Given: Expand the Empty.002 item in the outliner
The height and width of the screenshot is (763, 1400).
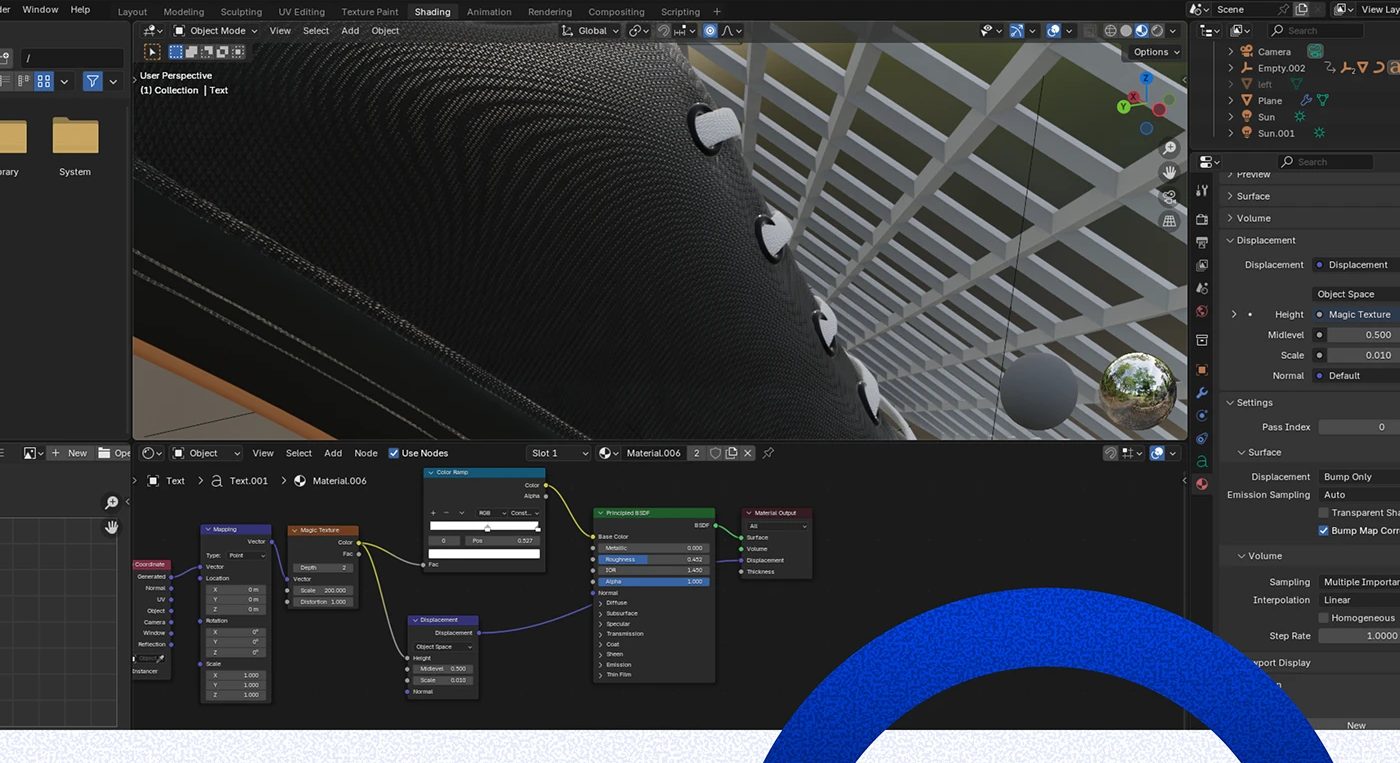Looking at the screenshot, I should click(x=1231, y=68).
